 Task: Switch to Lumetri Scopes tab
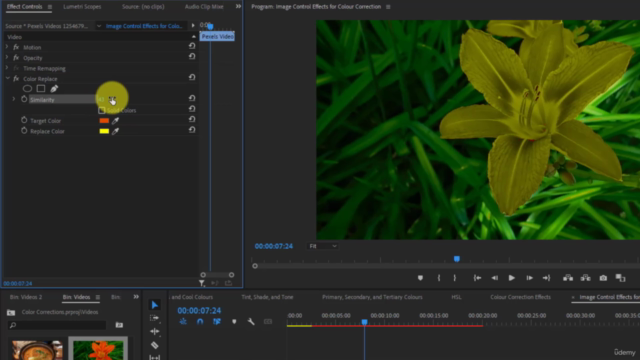82,7
